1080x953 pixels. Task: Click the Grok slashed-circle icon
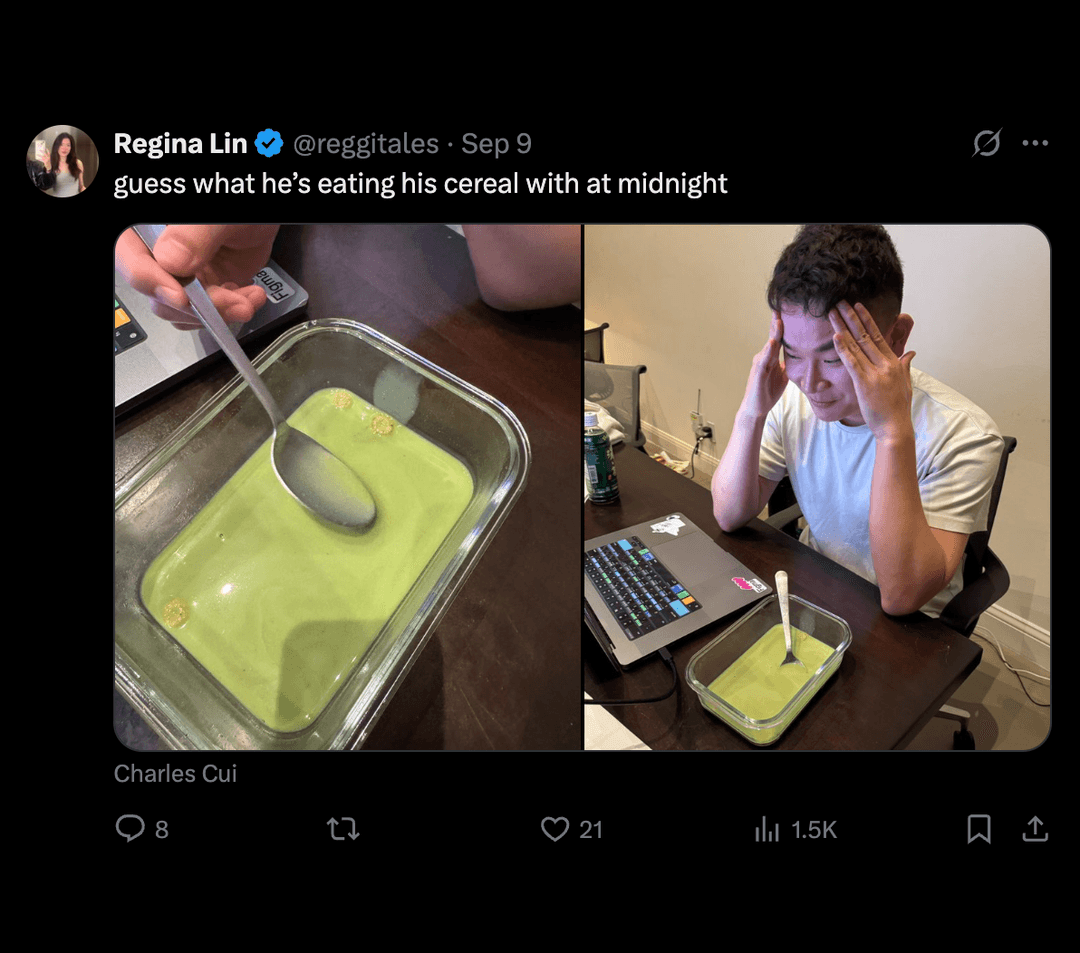986,144
